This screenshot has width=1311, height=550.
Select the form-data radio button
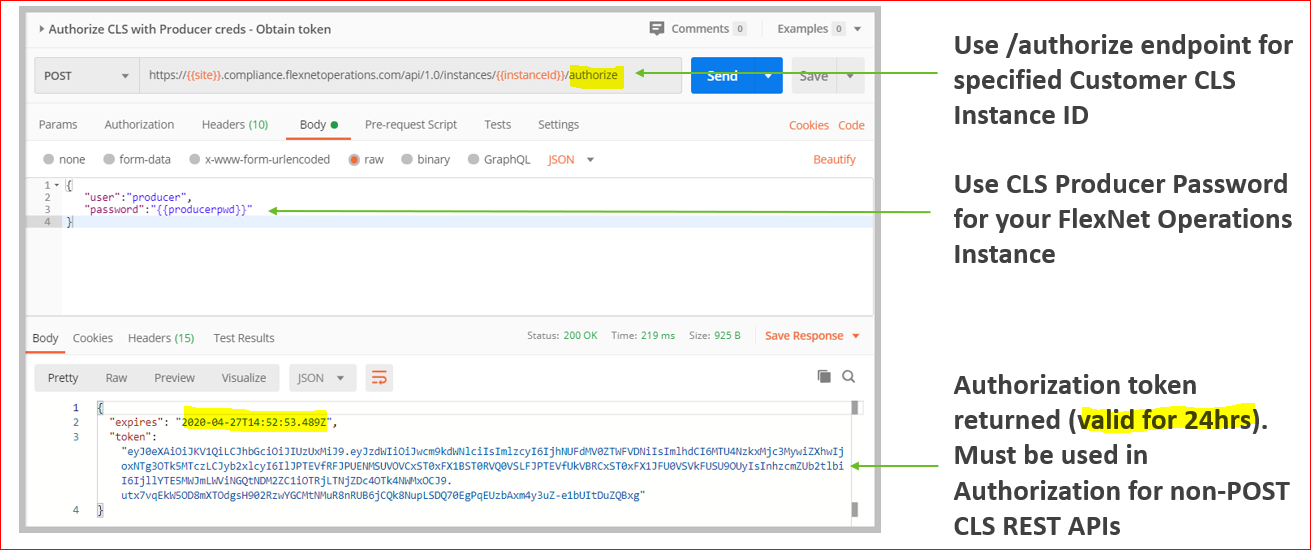[109, 160]
